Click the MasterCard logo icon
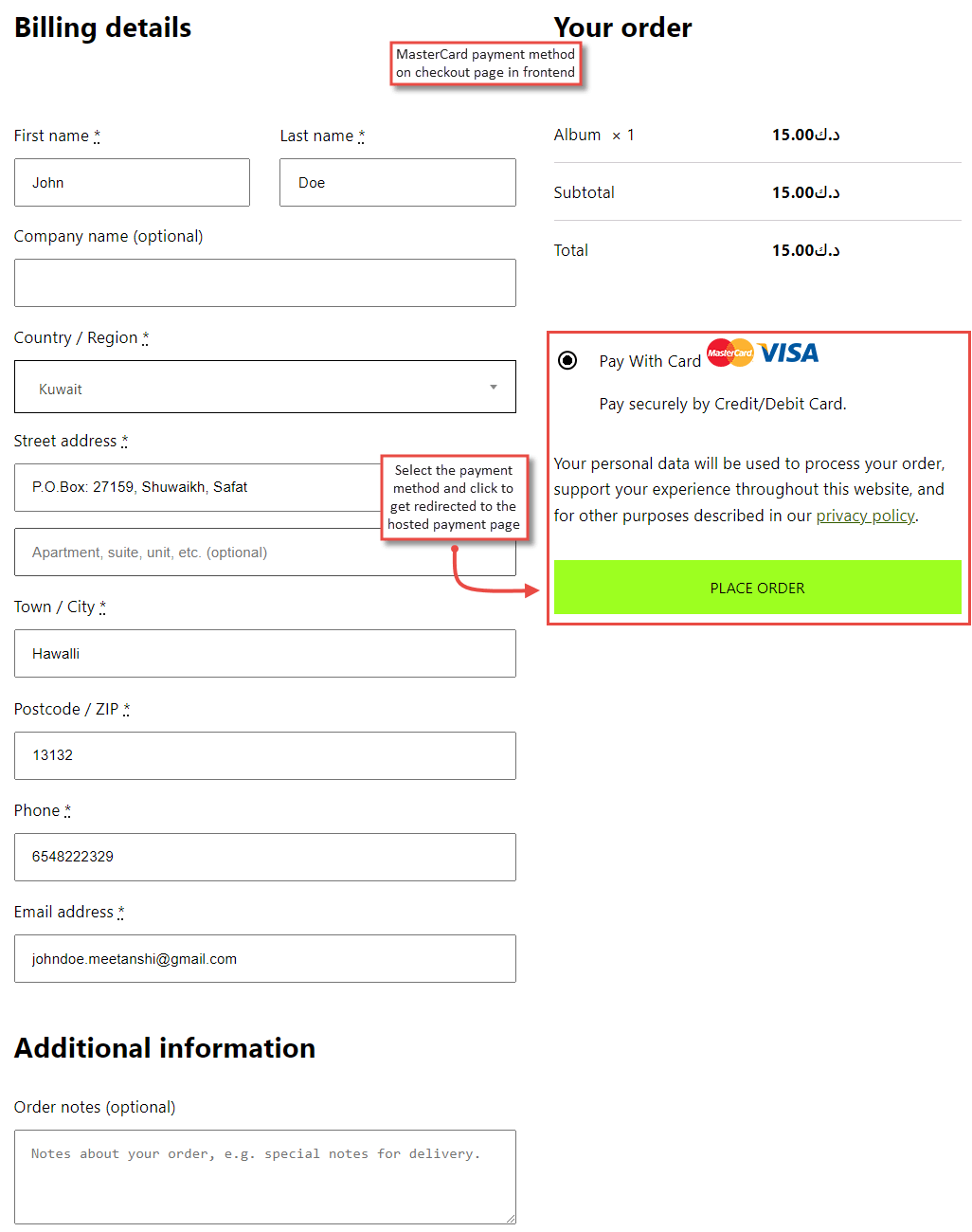 (729, 353)
